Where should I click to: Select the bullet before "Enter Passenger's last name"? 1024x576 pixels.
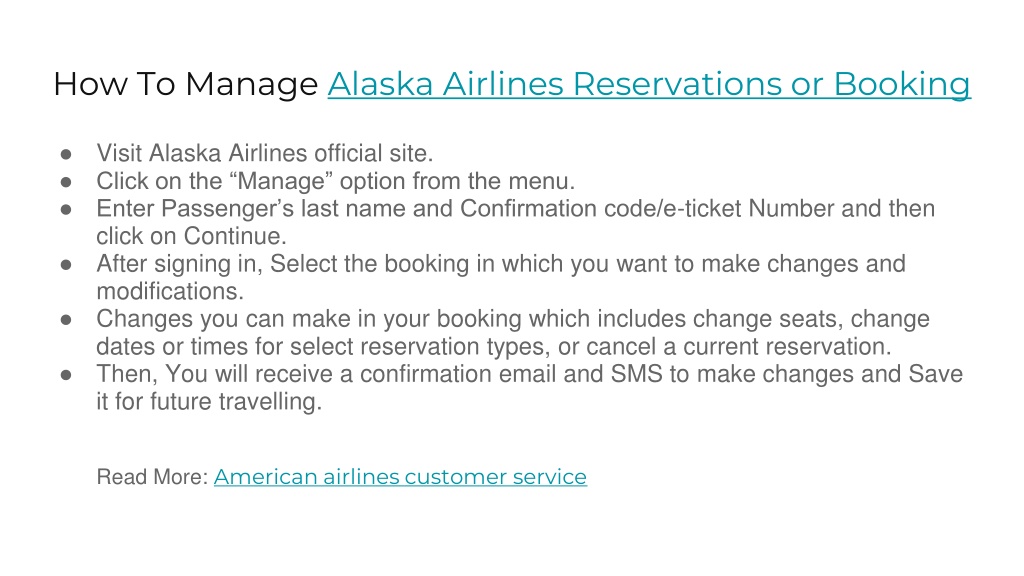pos(66,210)
